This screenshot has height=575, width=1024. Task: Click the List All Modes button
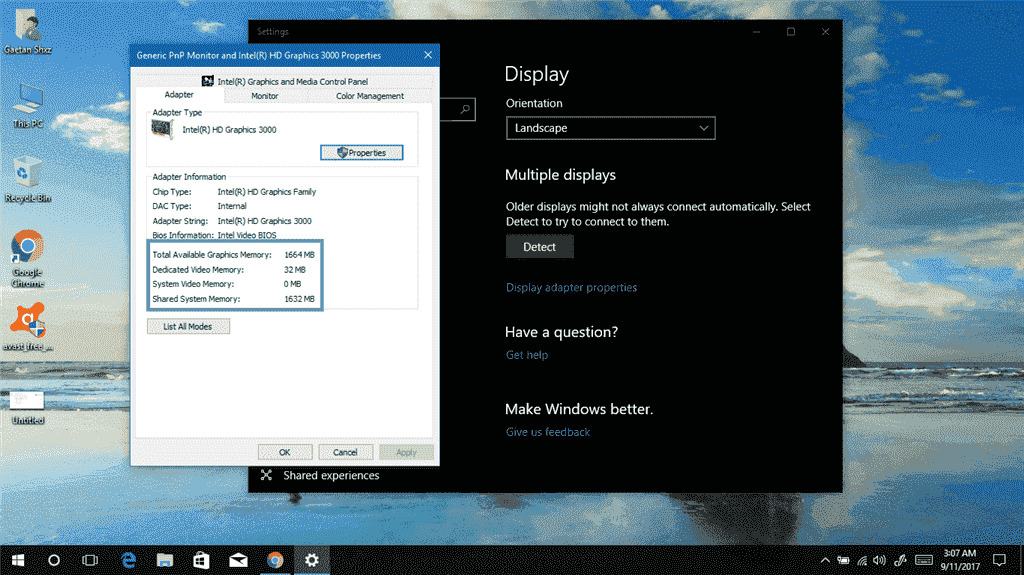[x=188, y=326]
